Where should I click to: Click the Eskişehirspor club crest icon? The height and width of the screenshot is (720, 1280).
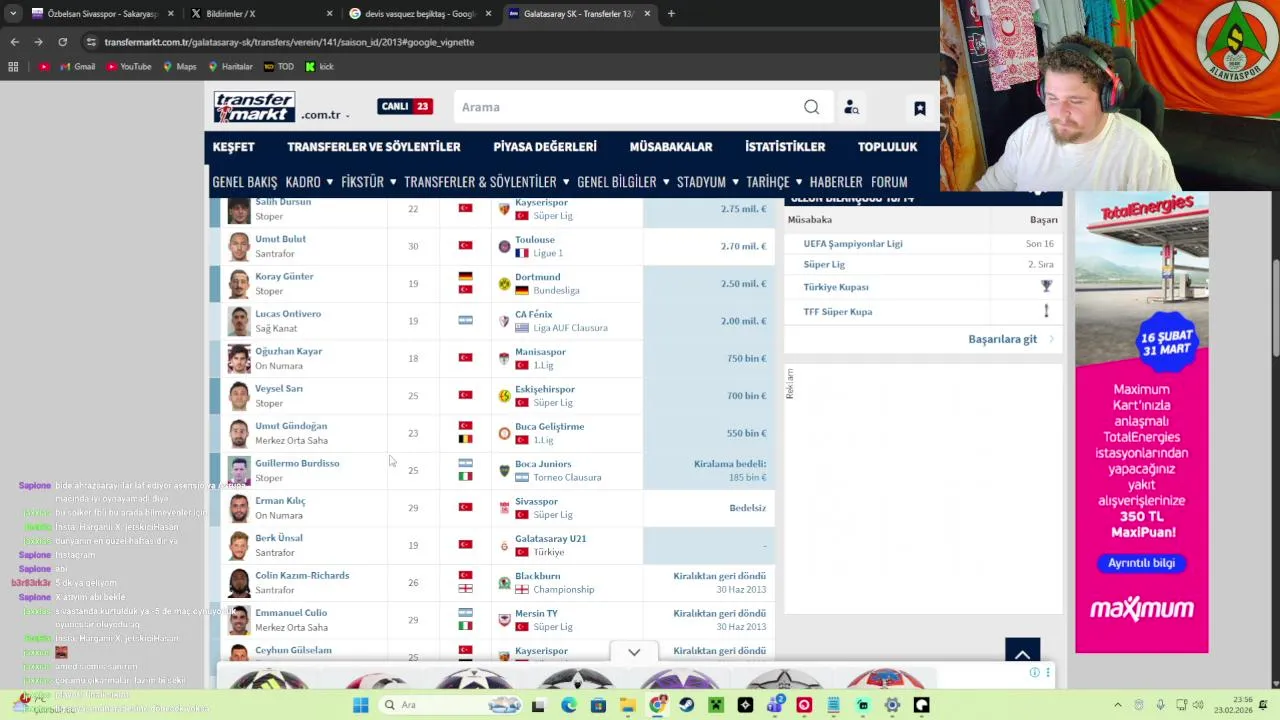tap(504, 396)
